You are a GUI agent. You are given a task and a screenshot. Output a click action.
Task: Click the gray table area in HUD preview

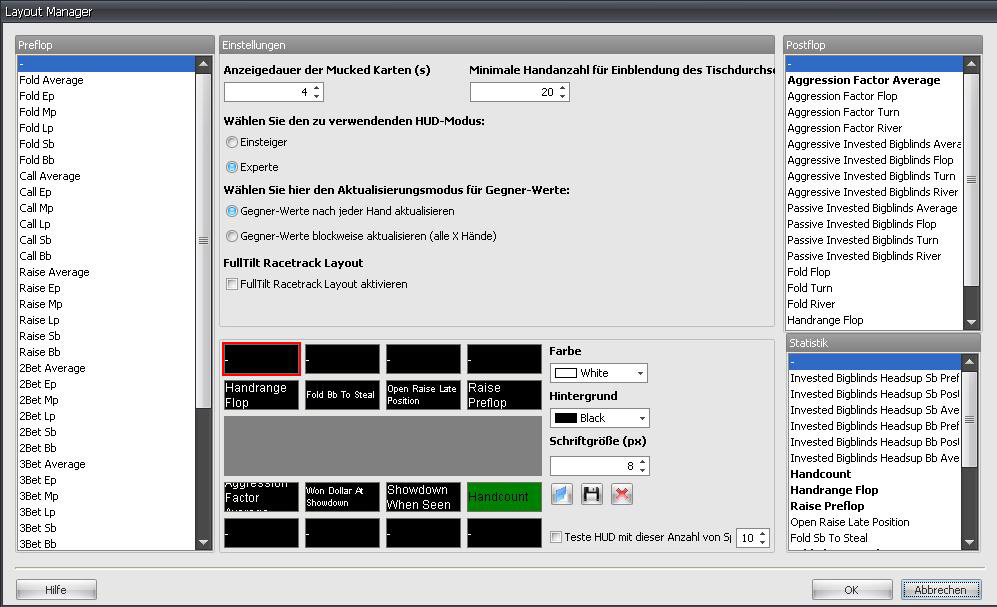point(383,446)
